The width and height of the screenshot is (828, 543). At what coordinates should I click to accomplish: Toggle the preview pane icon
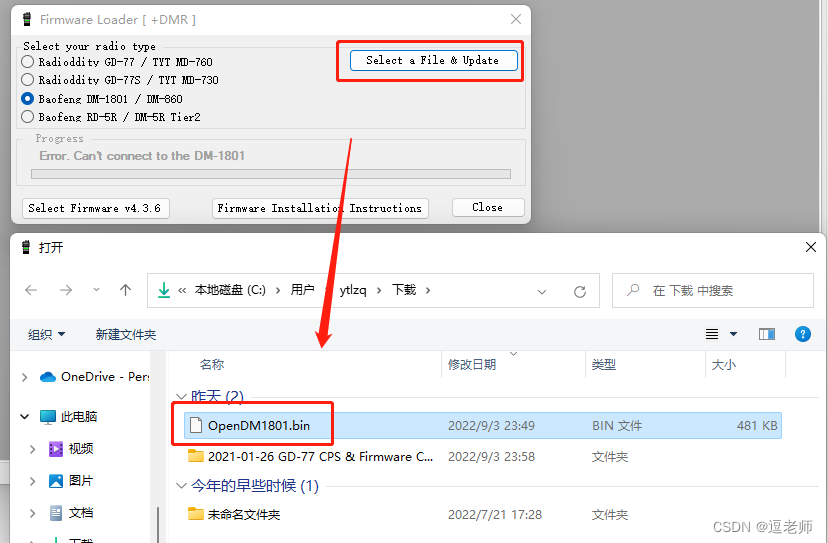767,334
